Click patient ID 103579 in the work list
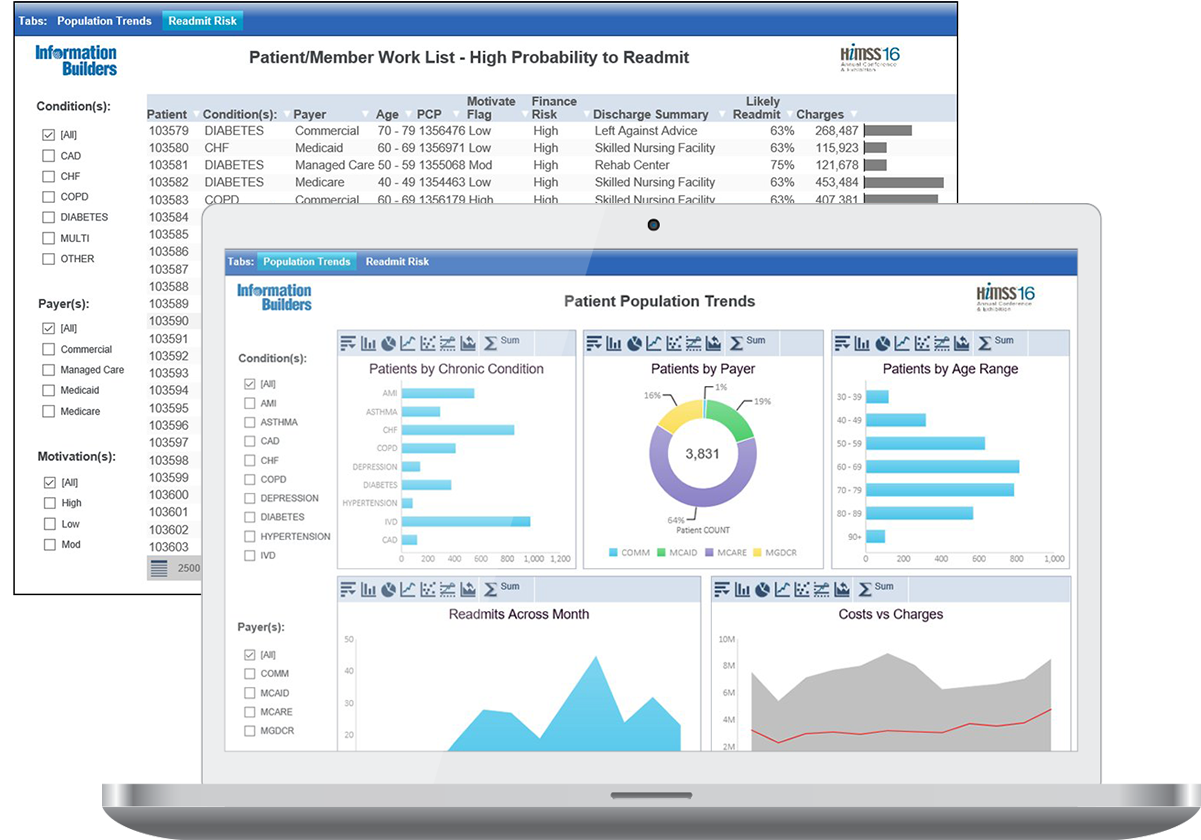 [x=168, y=131]
